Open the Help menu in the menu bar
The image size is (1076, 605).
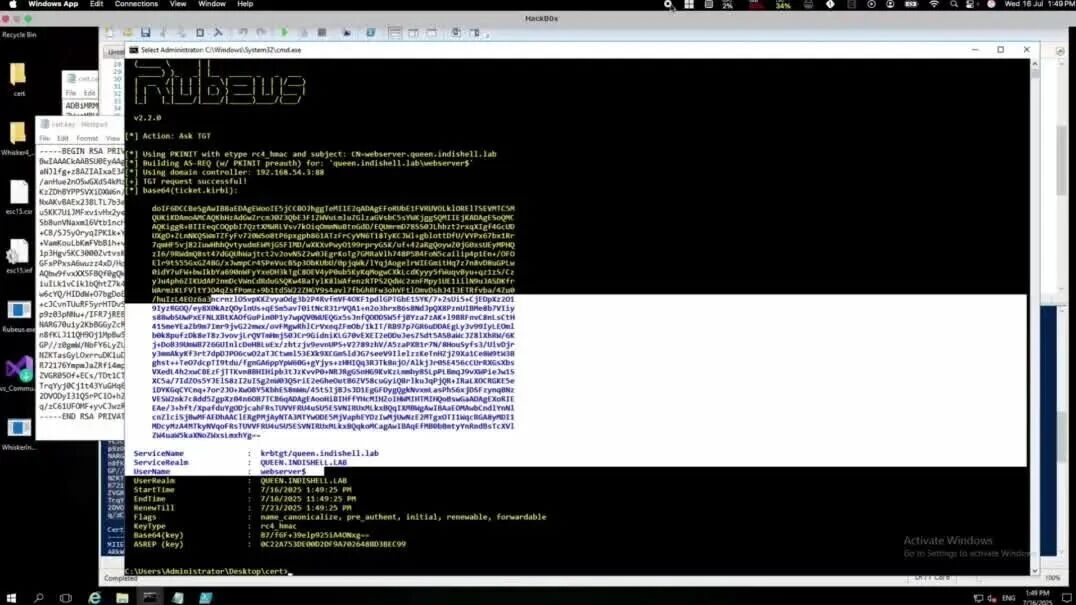point(245,4)
